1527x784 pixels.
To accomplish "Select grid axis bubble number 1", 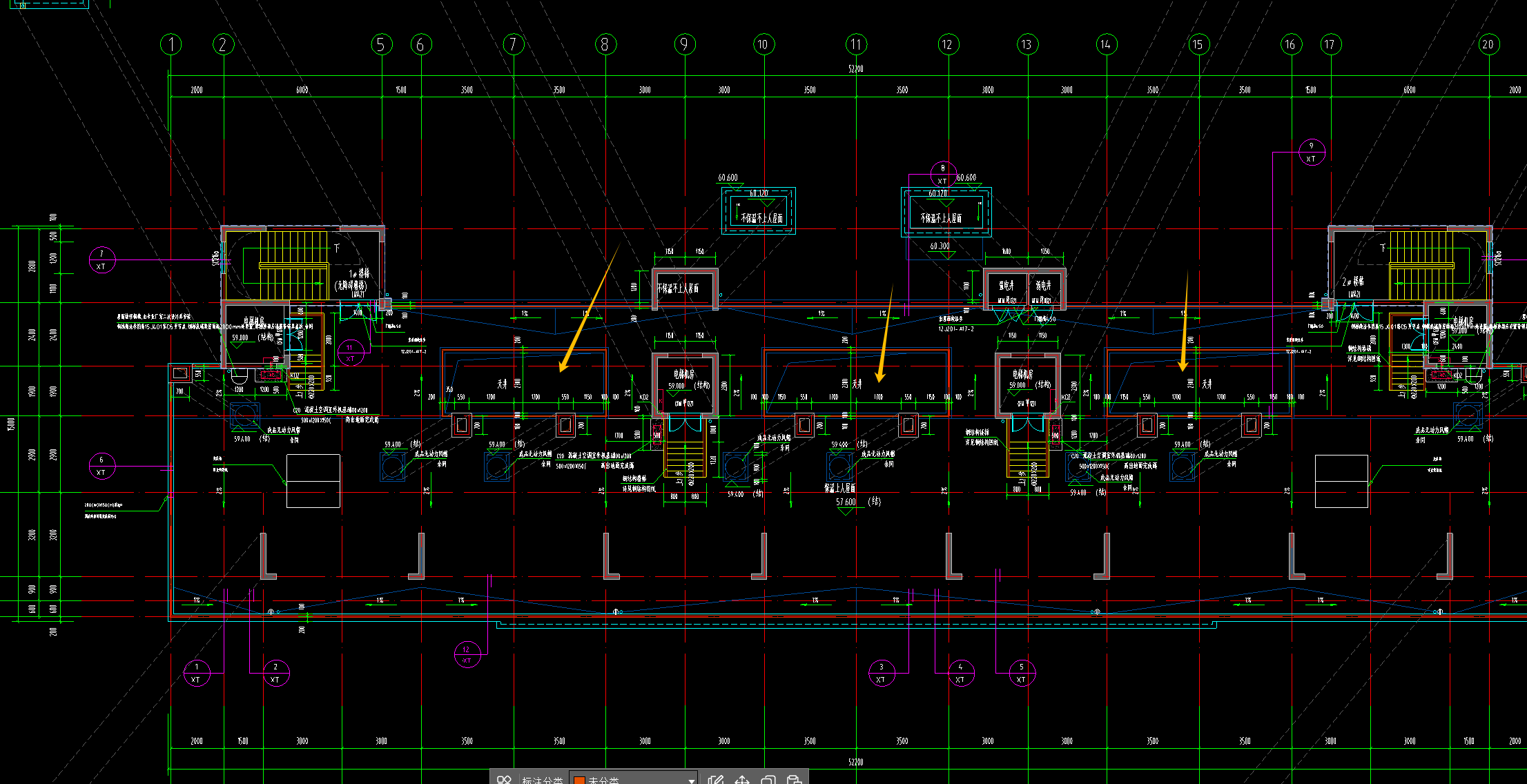I will tap(171, 45).
